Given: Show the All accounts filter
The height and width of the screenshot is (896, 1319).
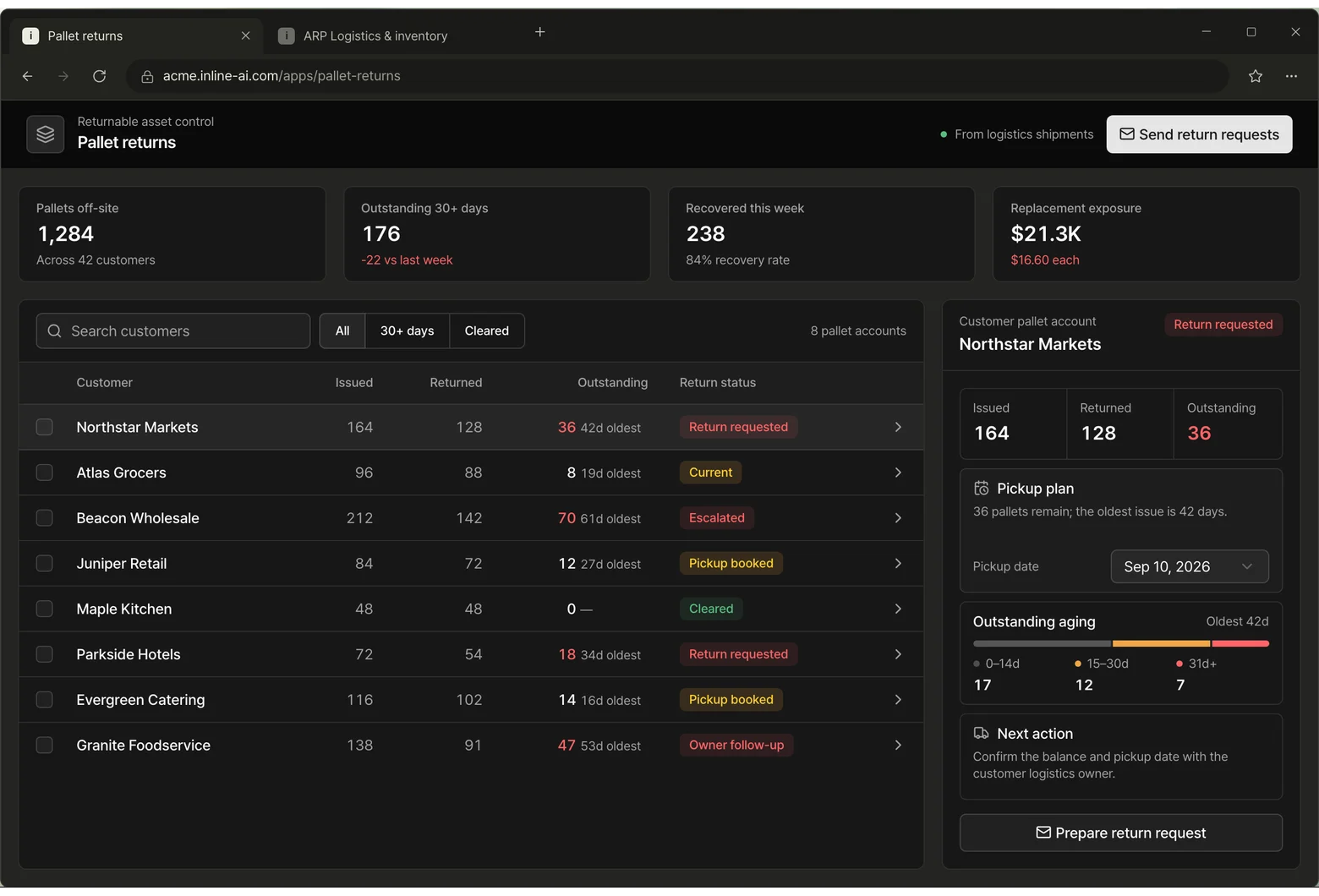Looking at the screenshot, I should (342, 331).
